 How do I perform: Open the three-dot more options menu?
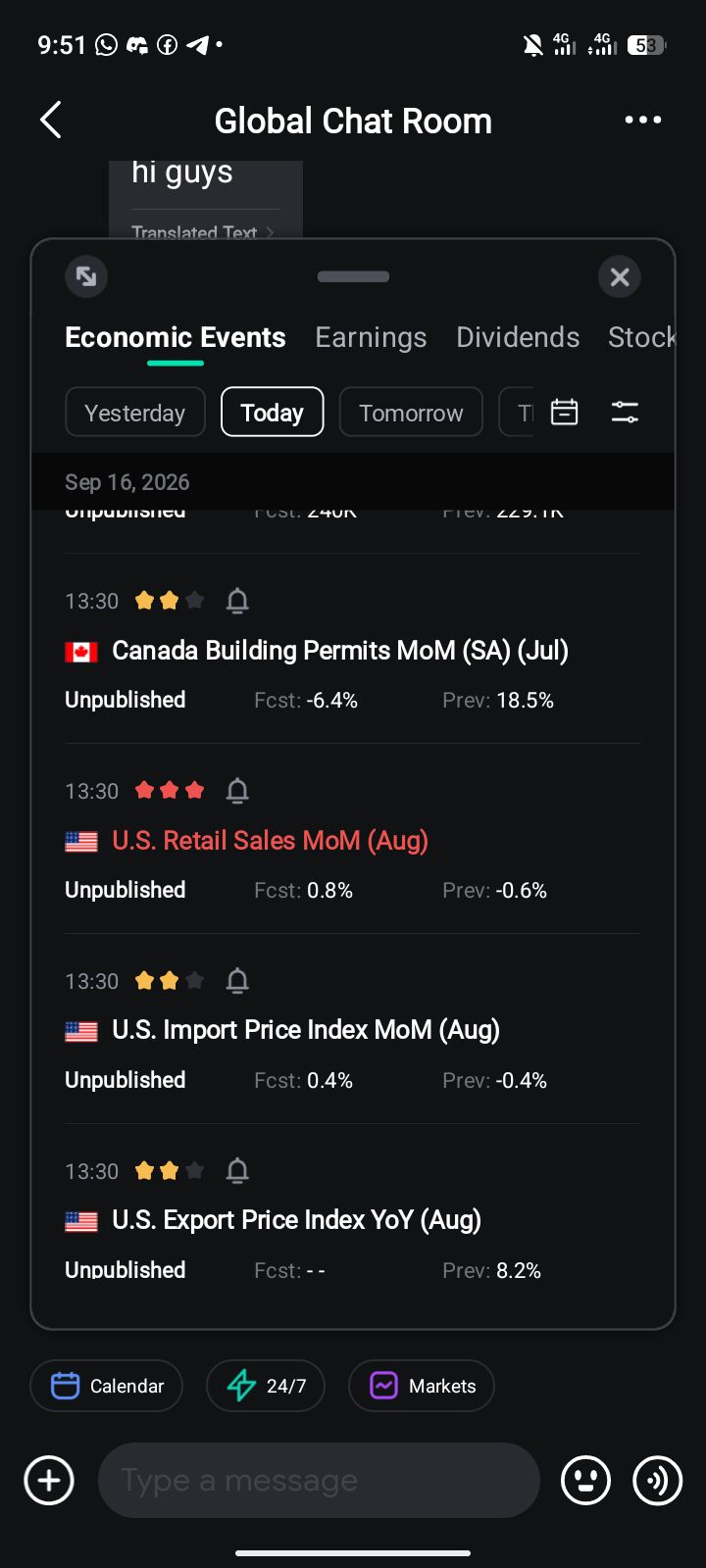(x=643, y=120)
